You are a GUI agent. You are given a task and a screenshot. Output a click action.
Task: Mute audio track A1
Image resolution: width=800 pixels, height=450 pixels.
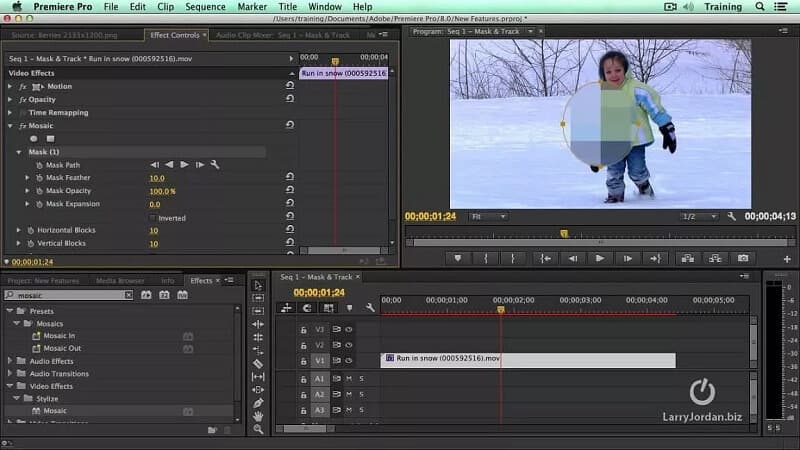(349, 379)
